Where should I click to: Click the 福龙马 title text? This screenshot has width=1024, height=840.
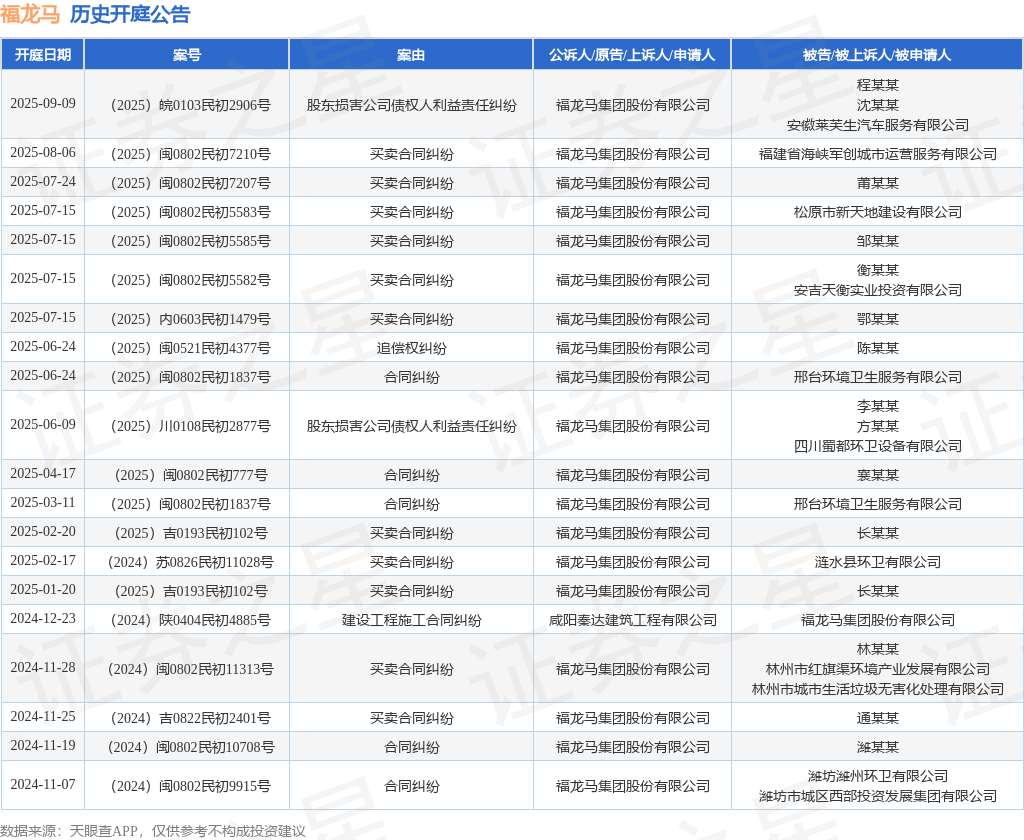30,14
